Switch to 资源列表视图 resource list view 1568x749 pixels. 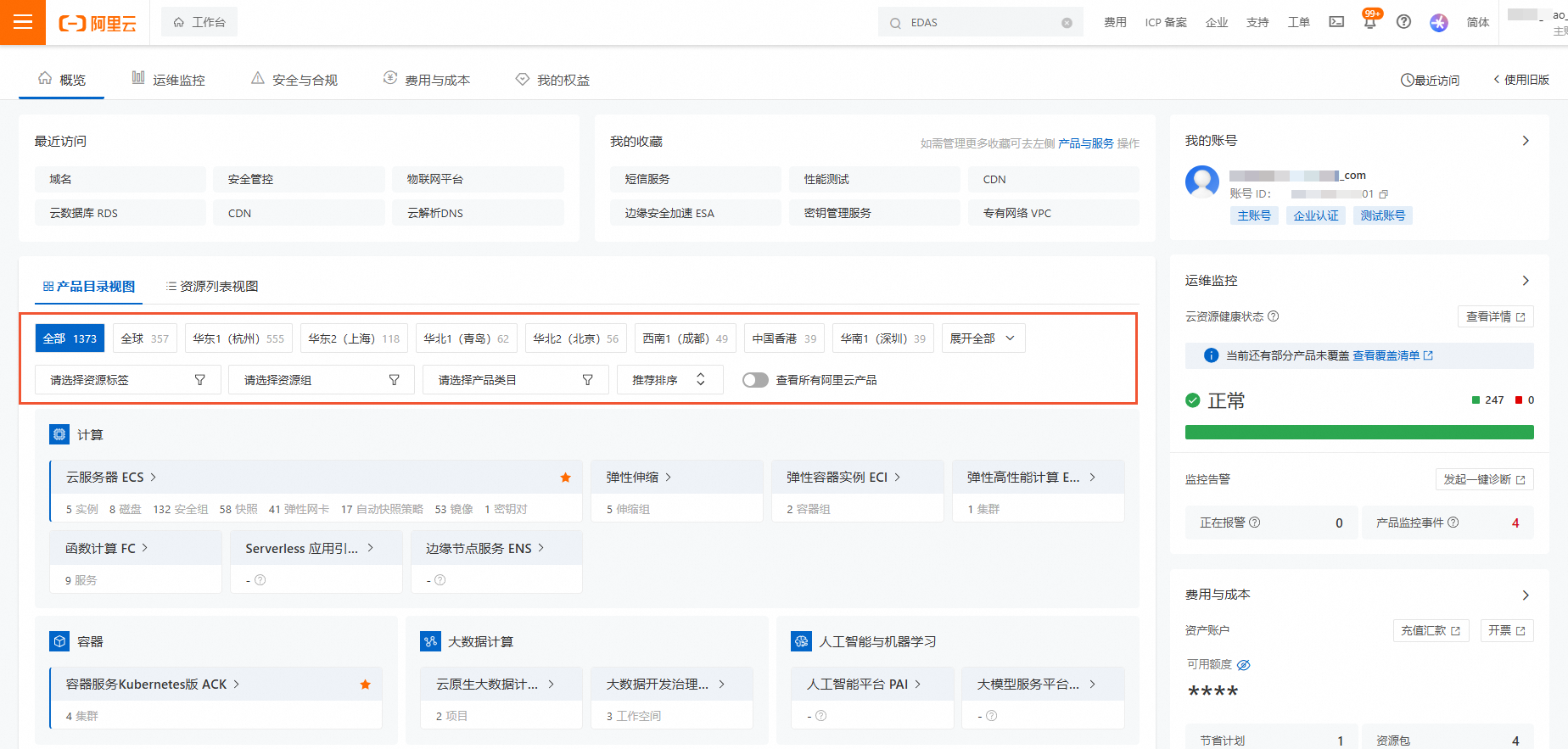[x=212, y=287]
